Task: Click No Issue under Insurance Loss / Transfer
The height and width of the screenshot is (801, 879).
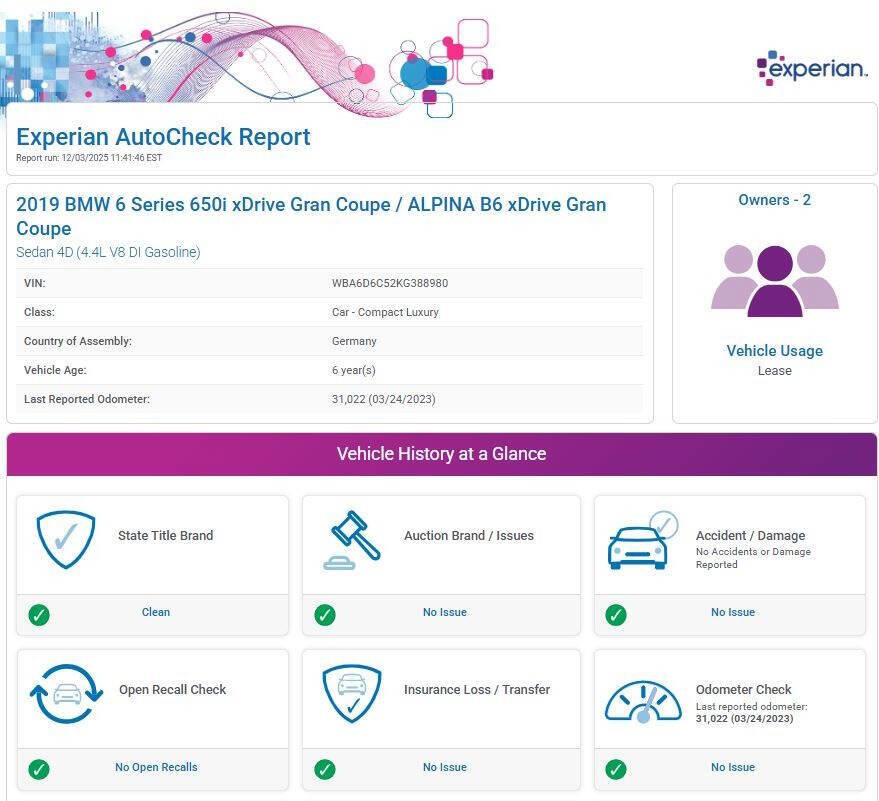Action: [444, 767]
